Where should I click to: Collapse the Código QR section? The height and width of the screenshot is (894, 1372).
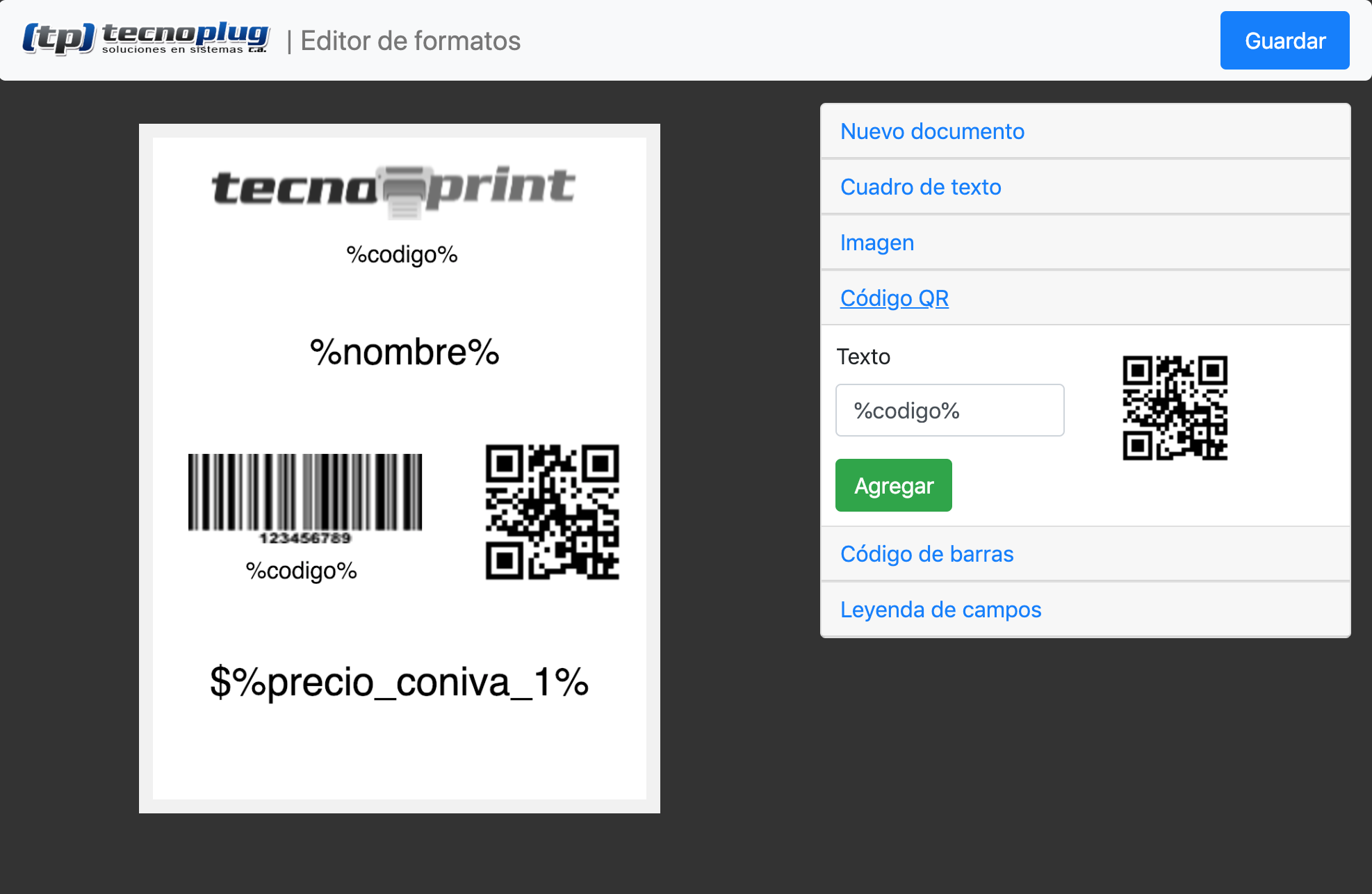pos(894,298)
